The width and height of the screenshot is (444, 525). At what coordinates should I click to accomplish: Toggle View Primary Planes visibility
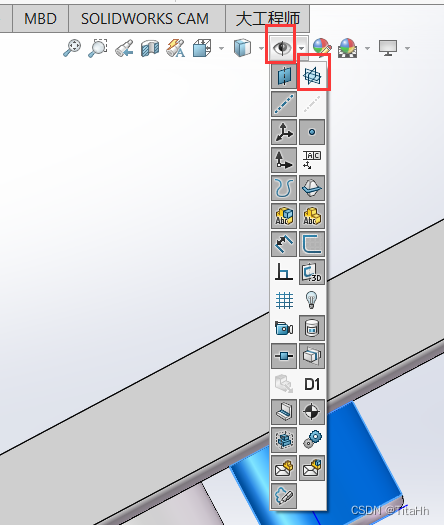[312, 76]
